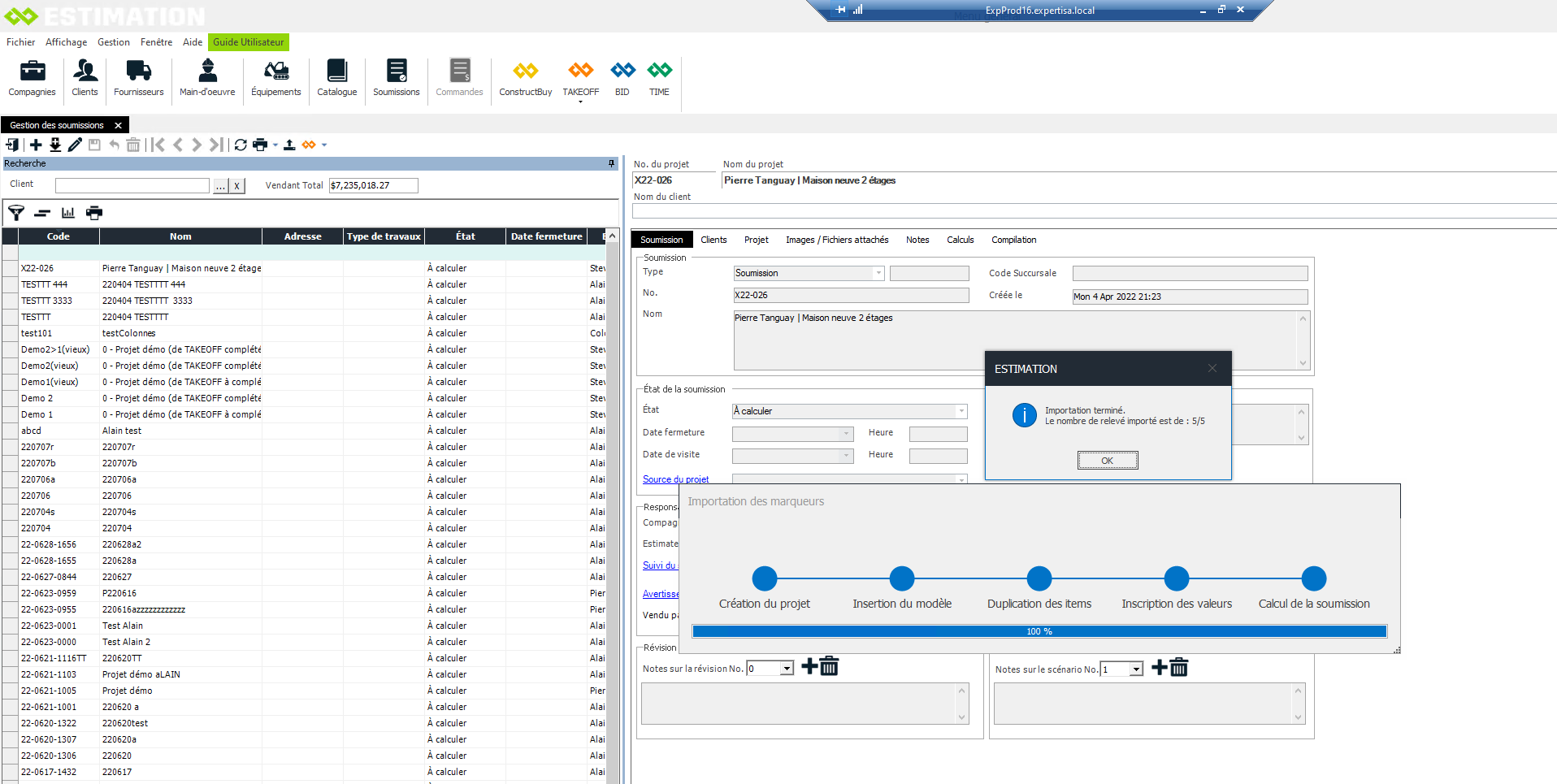Open the Gestion menu

click(113, 42)
